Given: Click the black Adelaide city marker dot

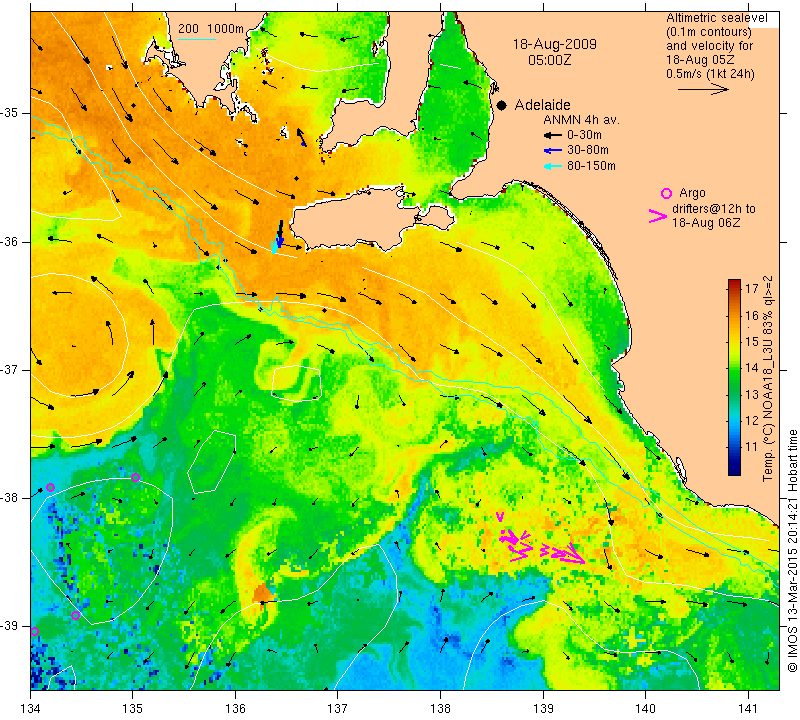Looking at the screenshot, I should click(502, 105).
